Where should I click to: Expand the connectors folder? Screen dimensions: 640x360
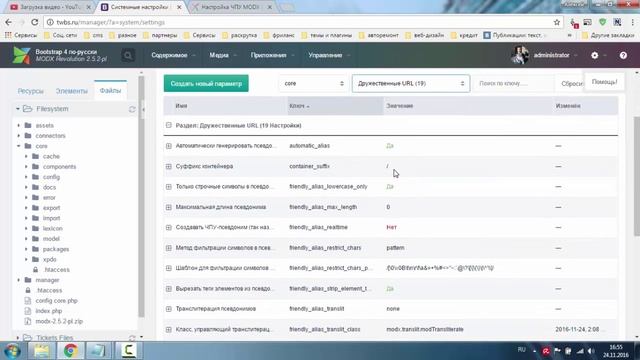[18, 136]
